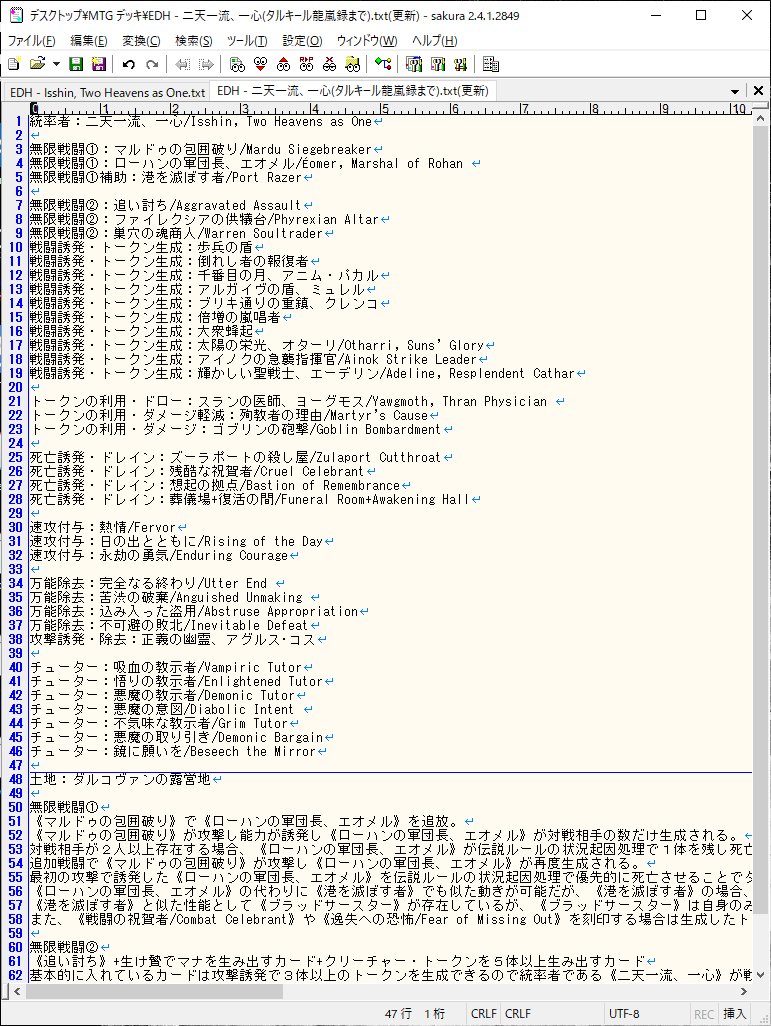Click the column ruler at mark 5
This screenshot has height=1026, width=771.
click(x=384, y=109)
